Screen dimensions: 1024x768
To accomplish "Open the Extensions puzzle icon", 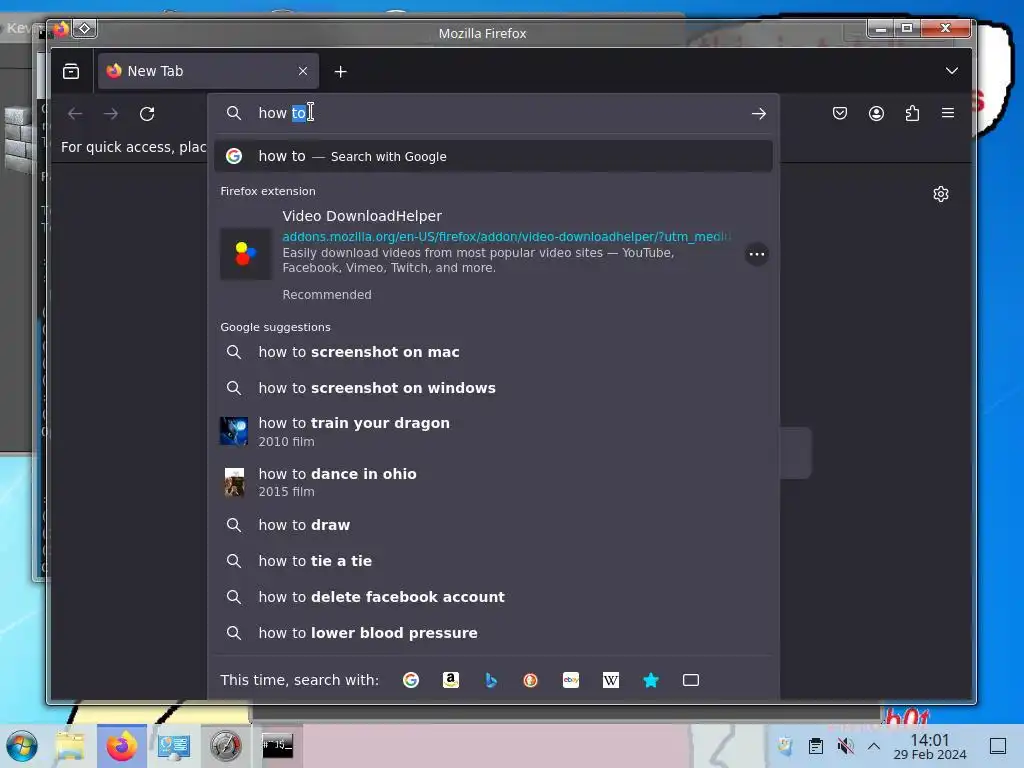I will [912, 114].
